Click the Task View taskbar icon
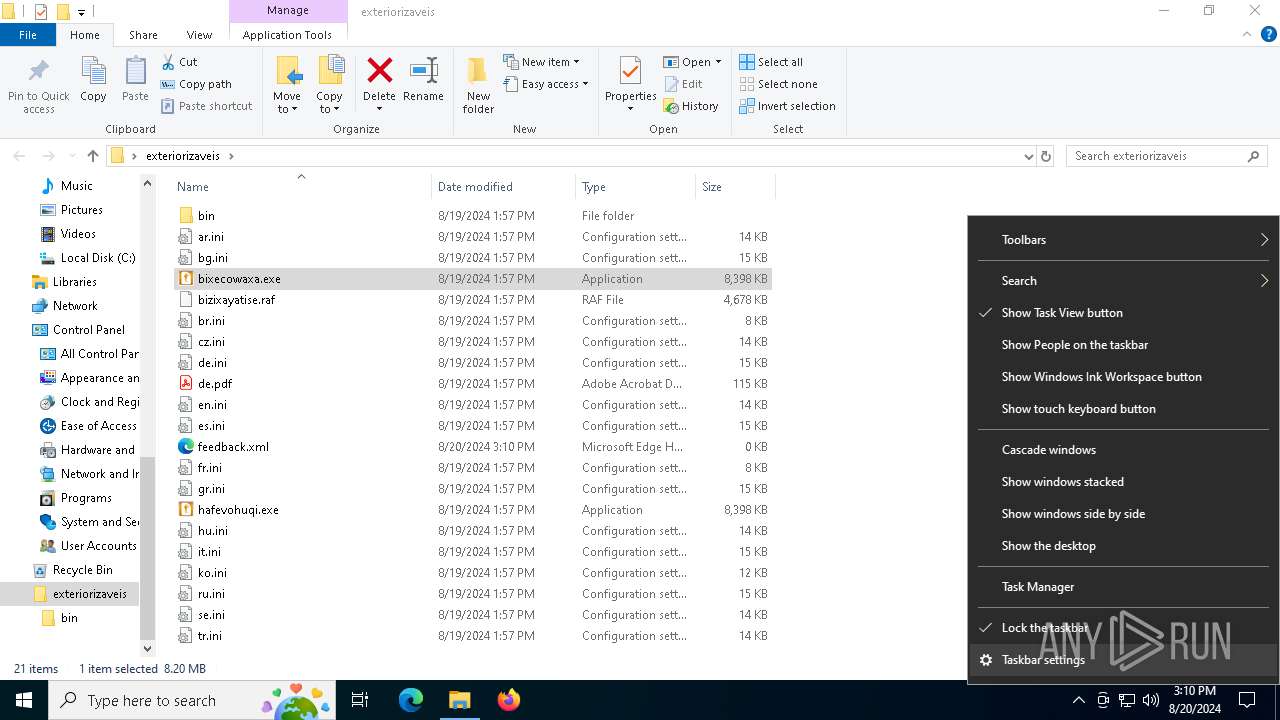The height and width of the screenshot is (720, 1280). [x=360, y=700]
